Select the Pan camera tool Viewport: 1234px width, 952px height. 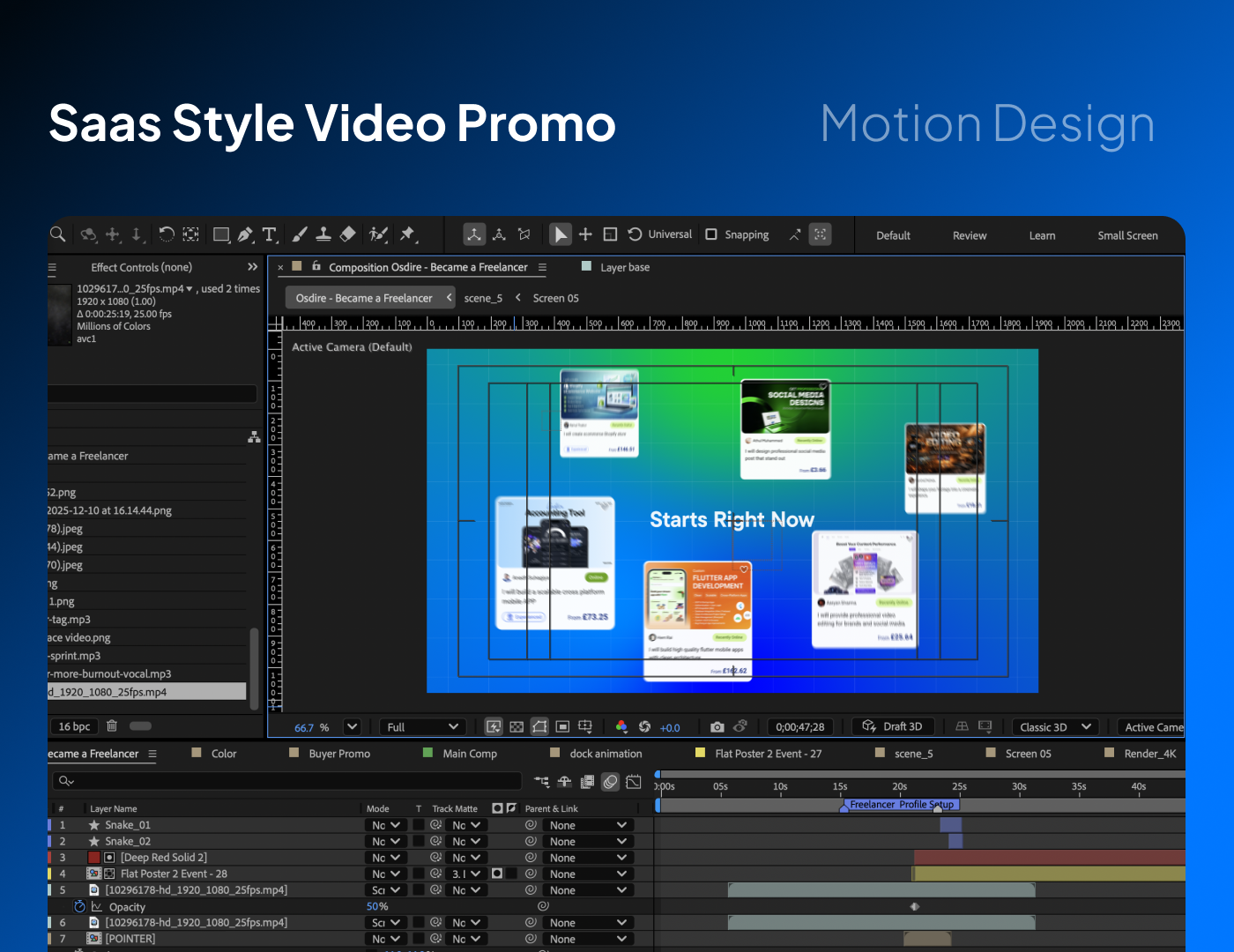(x=113, y=234)
